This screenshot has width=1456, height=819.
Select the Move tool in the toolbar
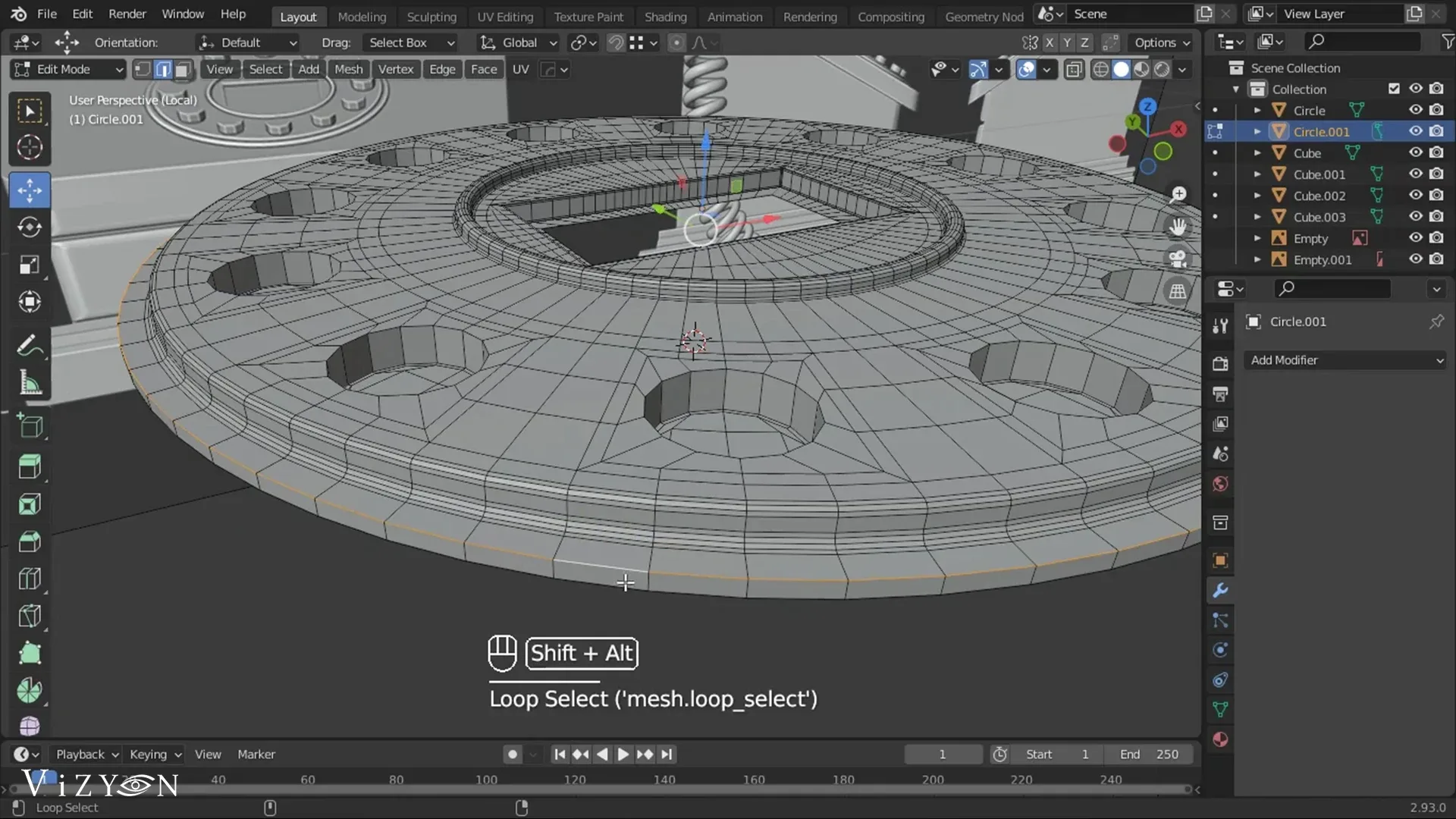click(x=30, y=190)
